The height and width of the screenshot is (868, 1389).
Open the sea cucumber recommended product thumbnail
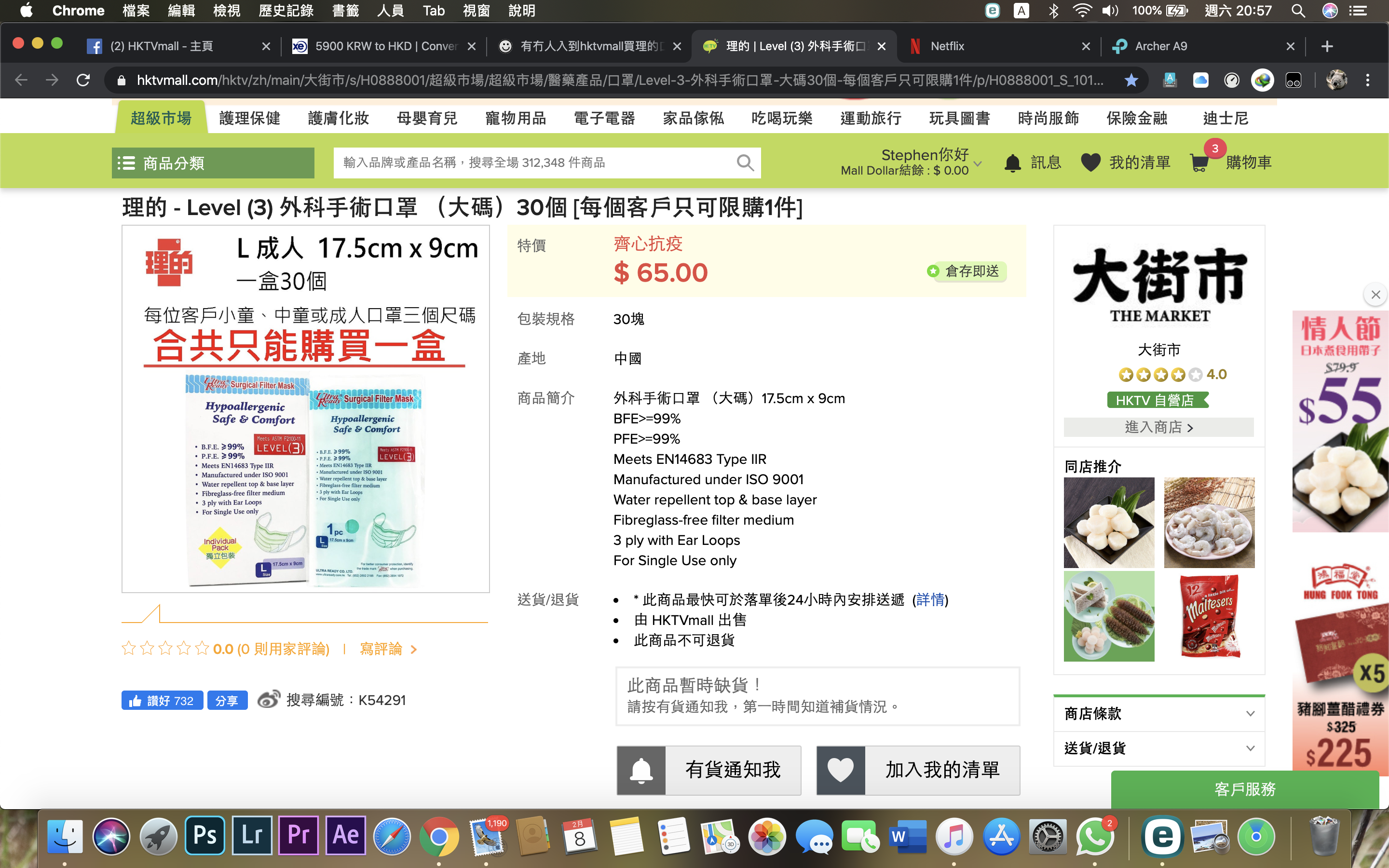point(1109,616)
